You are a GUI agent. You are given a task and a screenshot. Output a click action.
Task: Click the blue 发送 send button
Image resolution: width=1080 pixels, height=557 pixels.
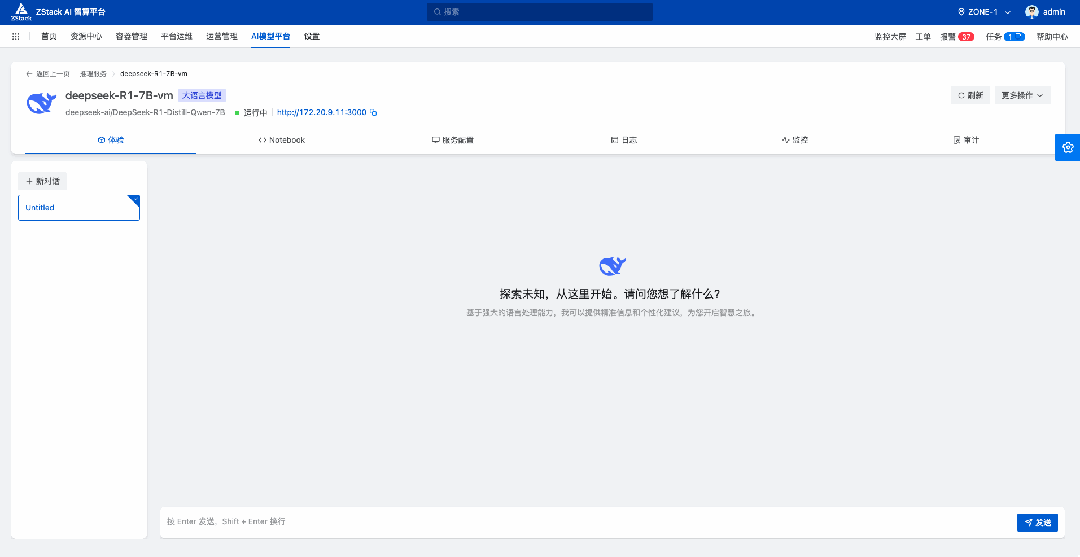click(x=1037, y=523)
